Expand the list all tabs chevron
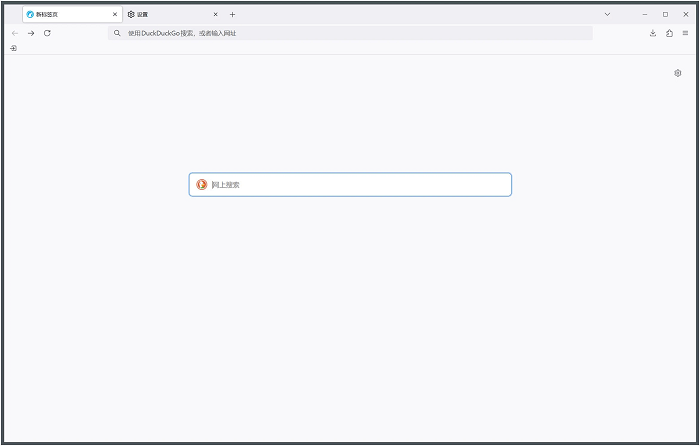Image resolution: width=700 pixels, height=446 pixels. (x=607, y=14)
